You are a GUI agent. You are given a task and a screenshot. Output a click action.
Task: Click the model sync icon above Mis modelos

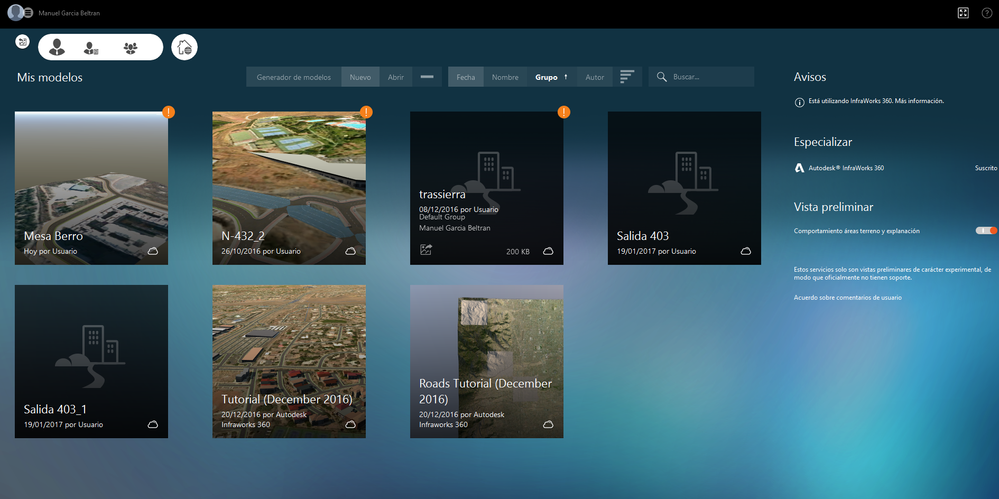(23, 41)
